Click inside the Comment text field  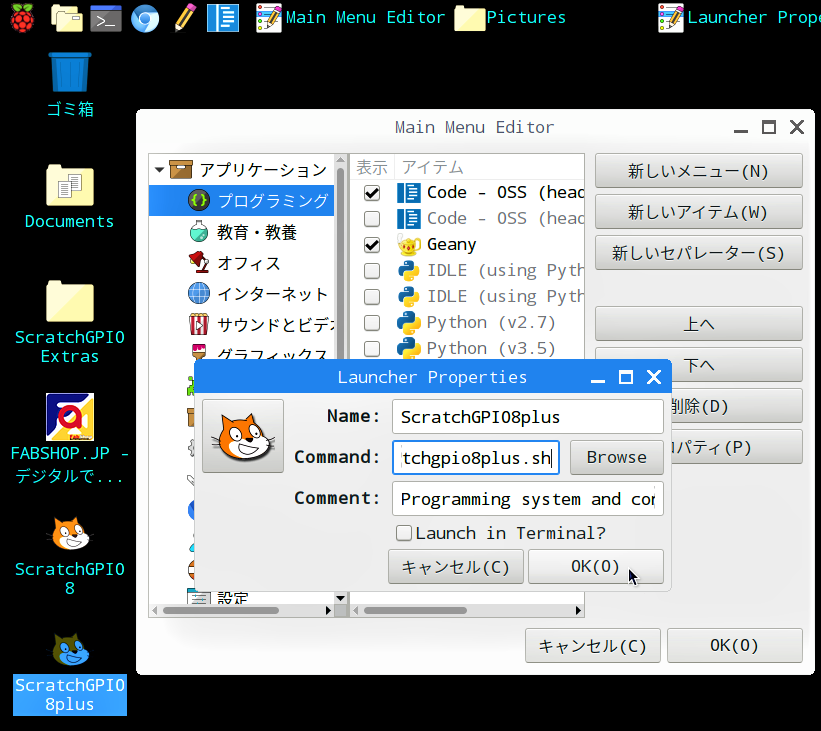(x=528, y=499)
